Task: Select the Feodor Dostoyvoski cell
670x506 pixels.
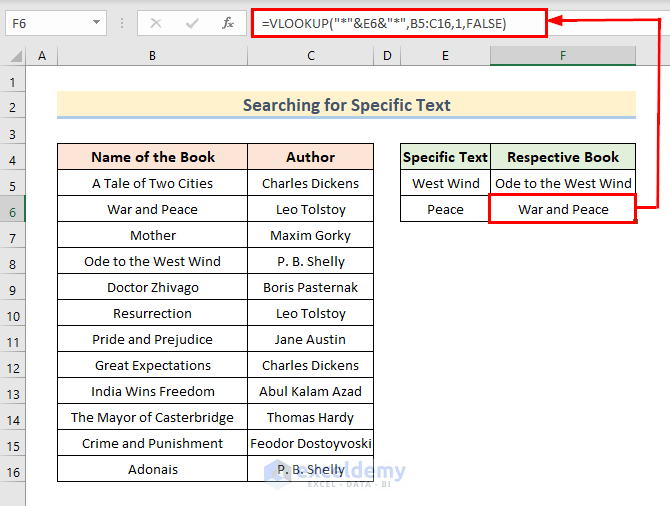Action: [x=311, y=443]
